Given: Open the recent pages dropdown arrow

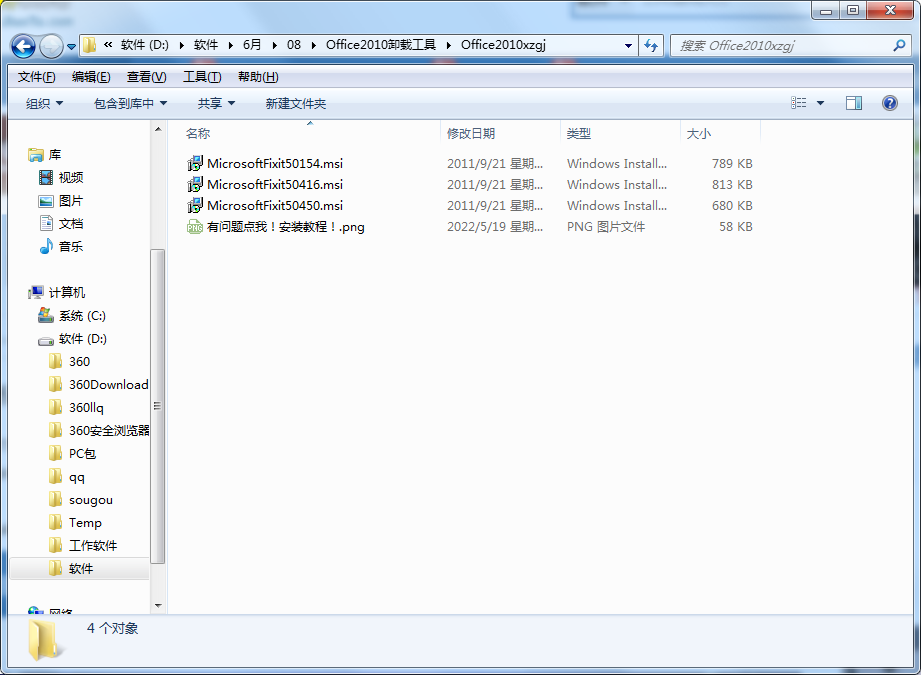Looking at the screenshot, I should [71, 46].
